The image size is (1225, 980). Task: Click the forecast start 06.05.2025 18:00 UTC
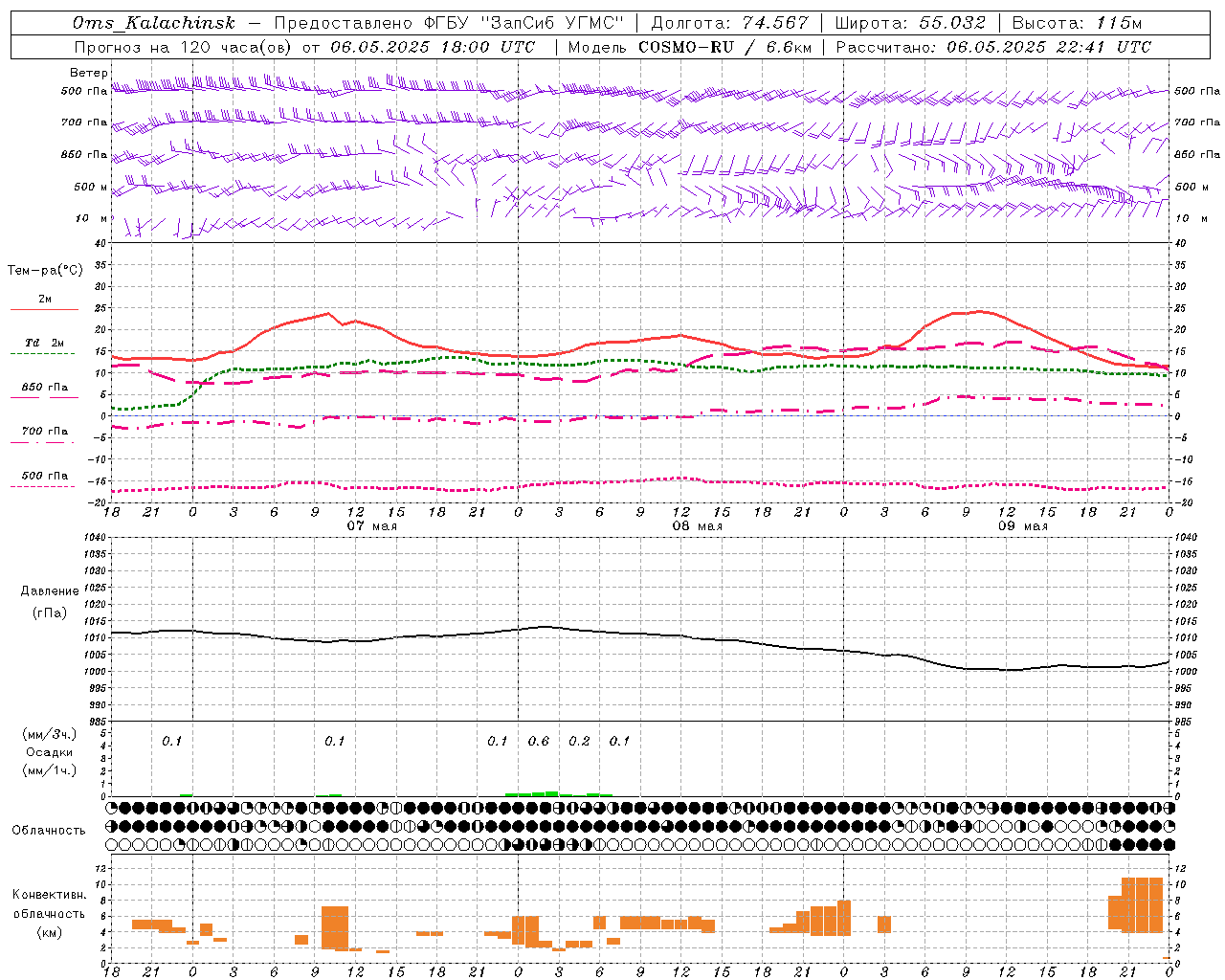(433, 47)
